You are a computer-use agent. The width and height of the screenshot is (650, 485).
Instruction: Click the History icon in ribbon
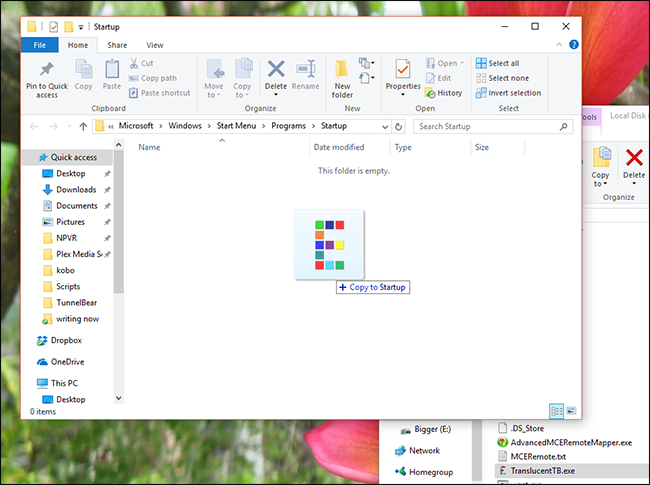(443, 93)
